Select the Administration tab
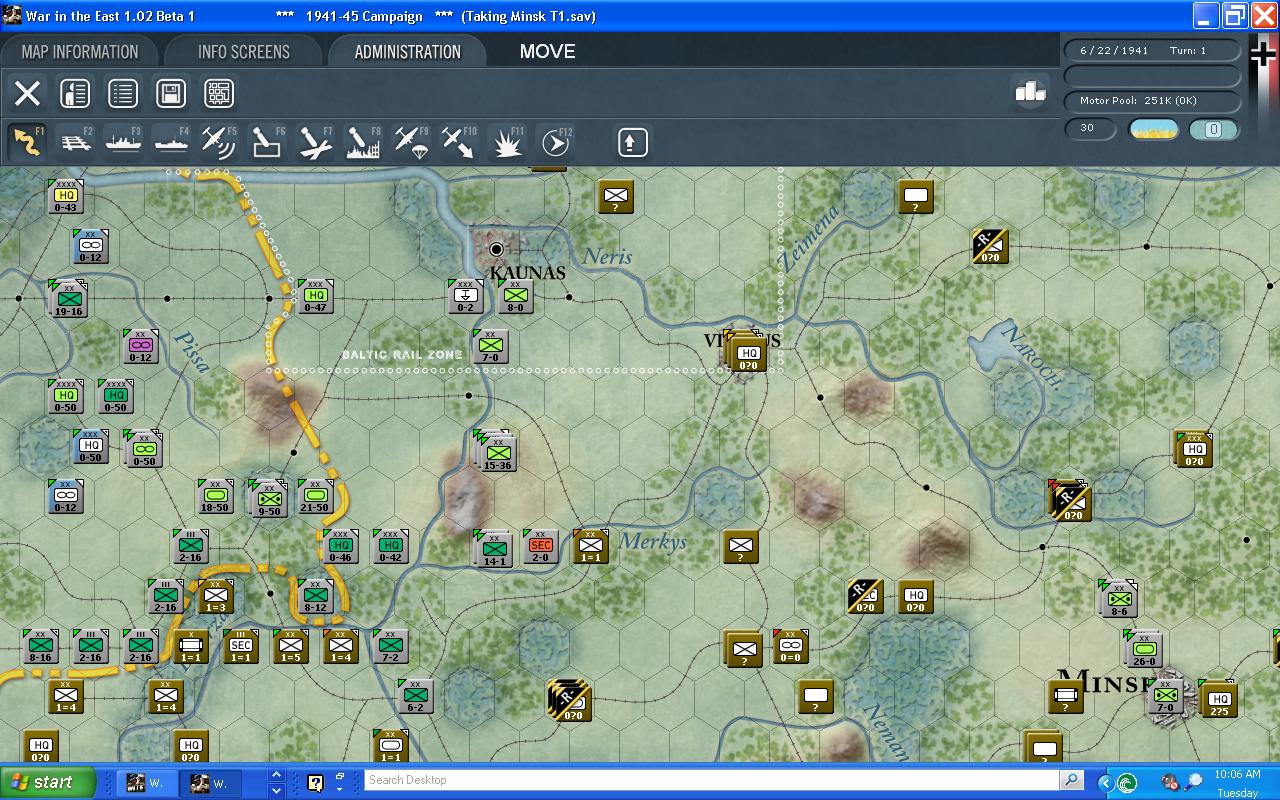Screen dimensions: 1280x800 tap(408, 52)
